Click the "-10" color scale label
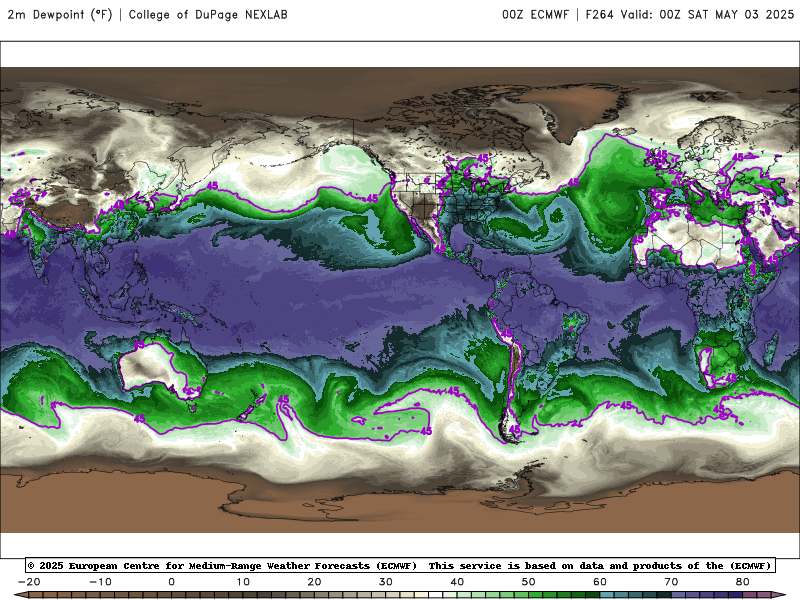 (x=100, y=582)
